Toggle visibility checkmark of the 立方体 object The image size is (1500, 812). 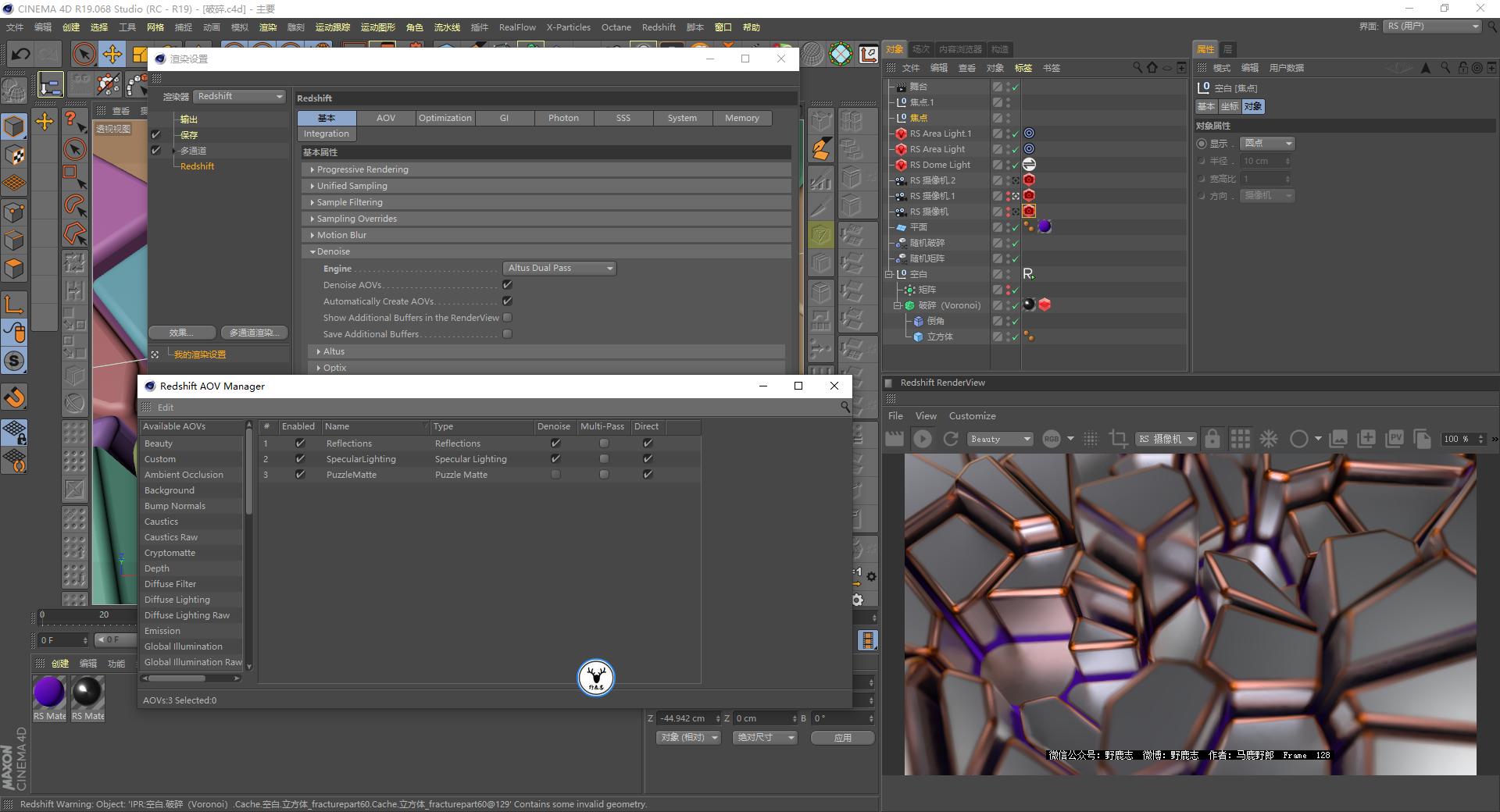click(x=1013, y=337)
